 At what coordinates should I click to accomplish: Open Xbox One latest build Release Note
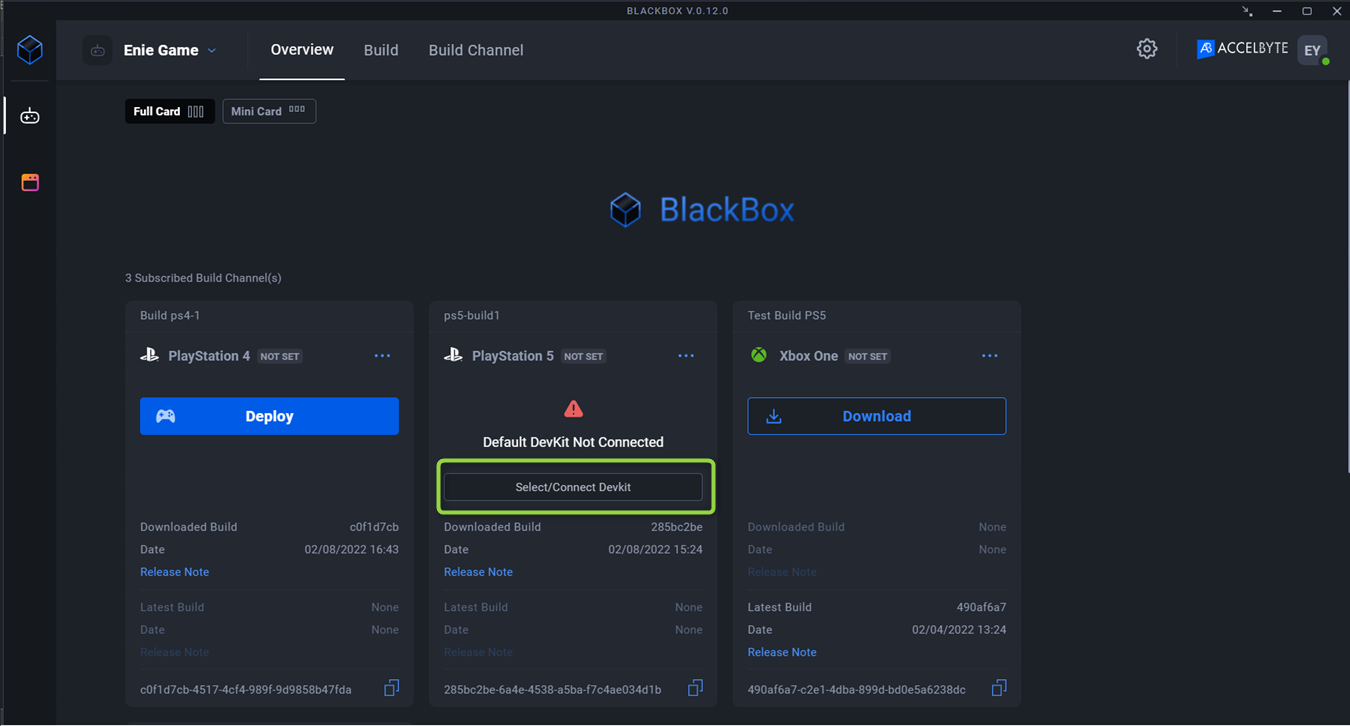[782, 652]
